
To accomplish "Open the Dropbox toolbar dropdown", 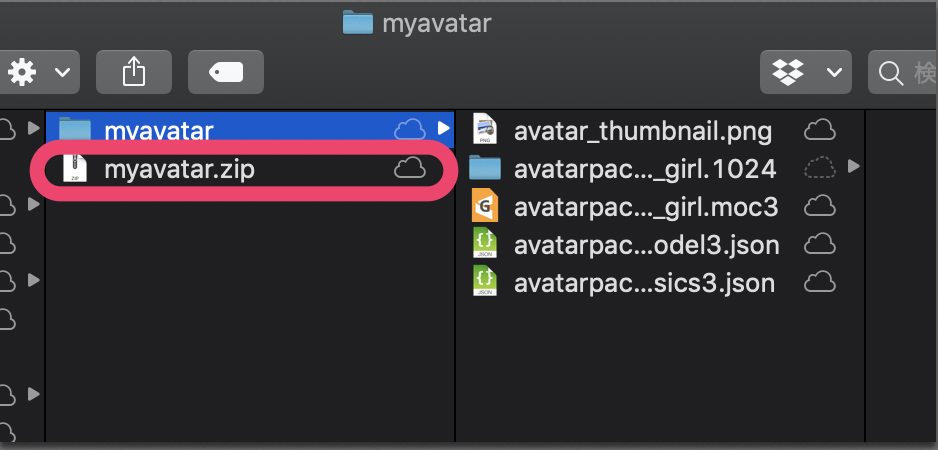I will (805, 72).
